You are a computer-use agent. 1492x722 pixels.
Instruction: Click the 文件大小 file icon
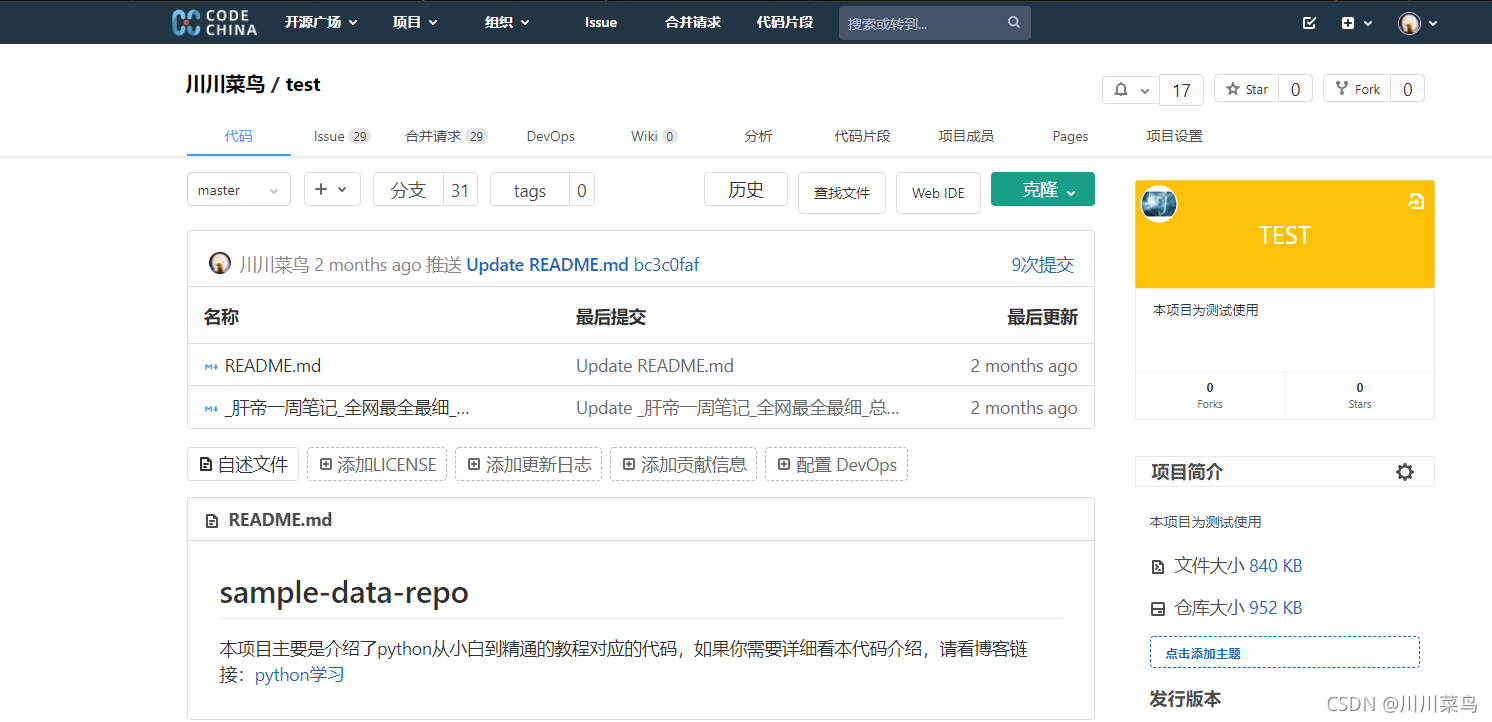tap(1158, 567)
